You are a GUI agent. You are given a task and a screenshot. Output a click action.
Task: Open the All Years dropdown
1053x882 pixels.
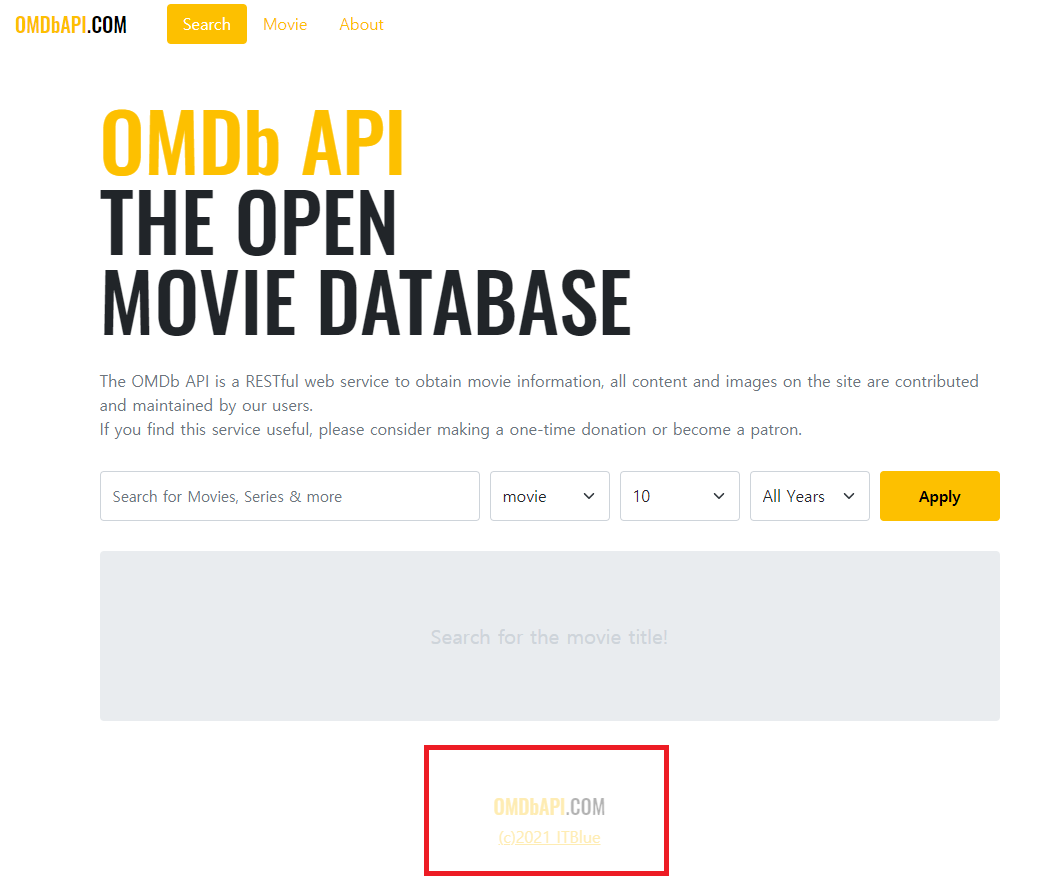[809, 496]
